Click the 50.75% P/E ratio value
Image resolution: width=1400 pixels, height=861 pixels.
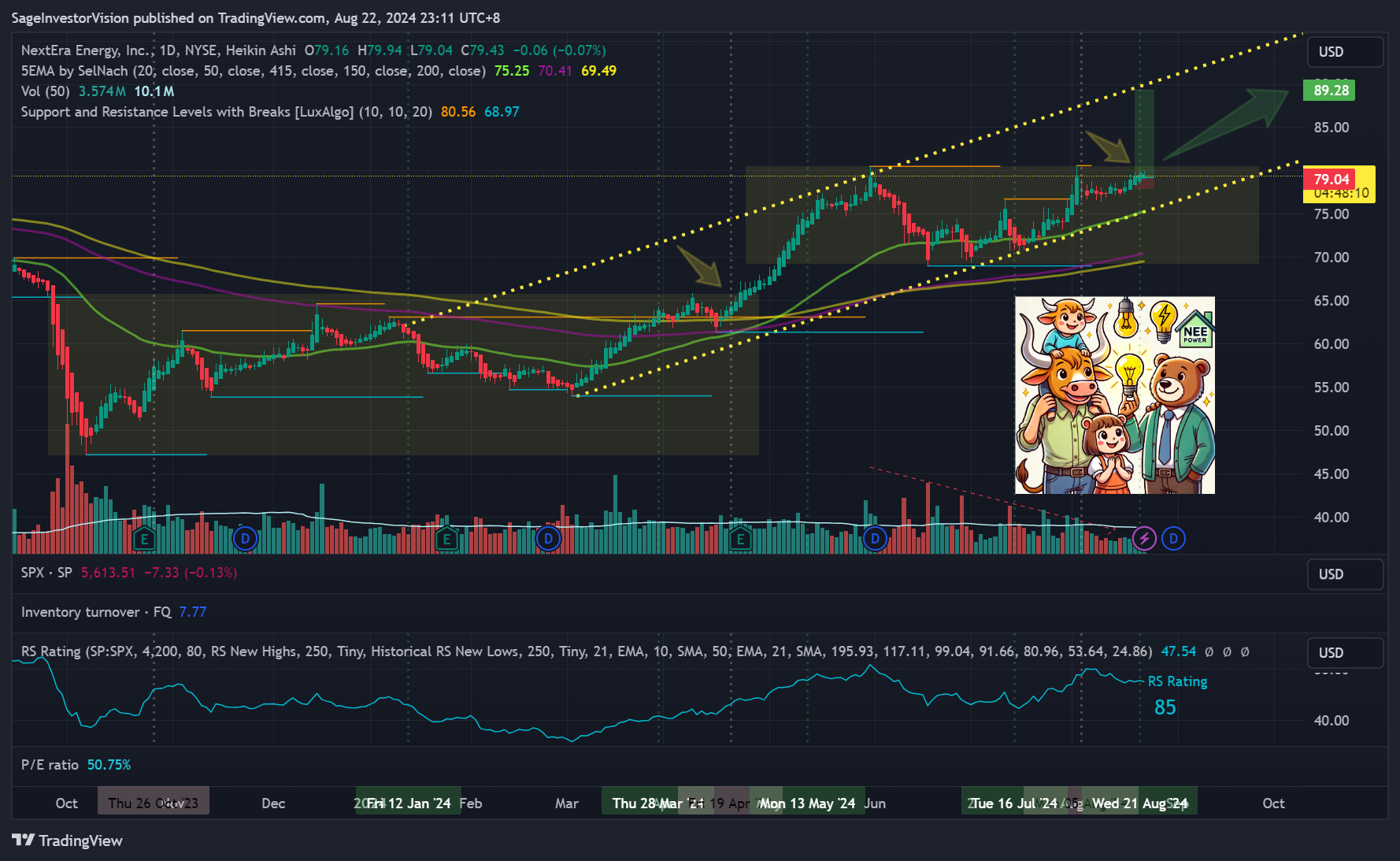tap(109, 765)
